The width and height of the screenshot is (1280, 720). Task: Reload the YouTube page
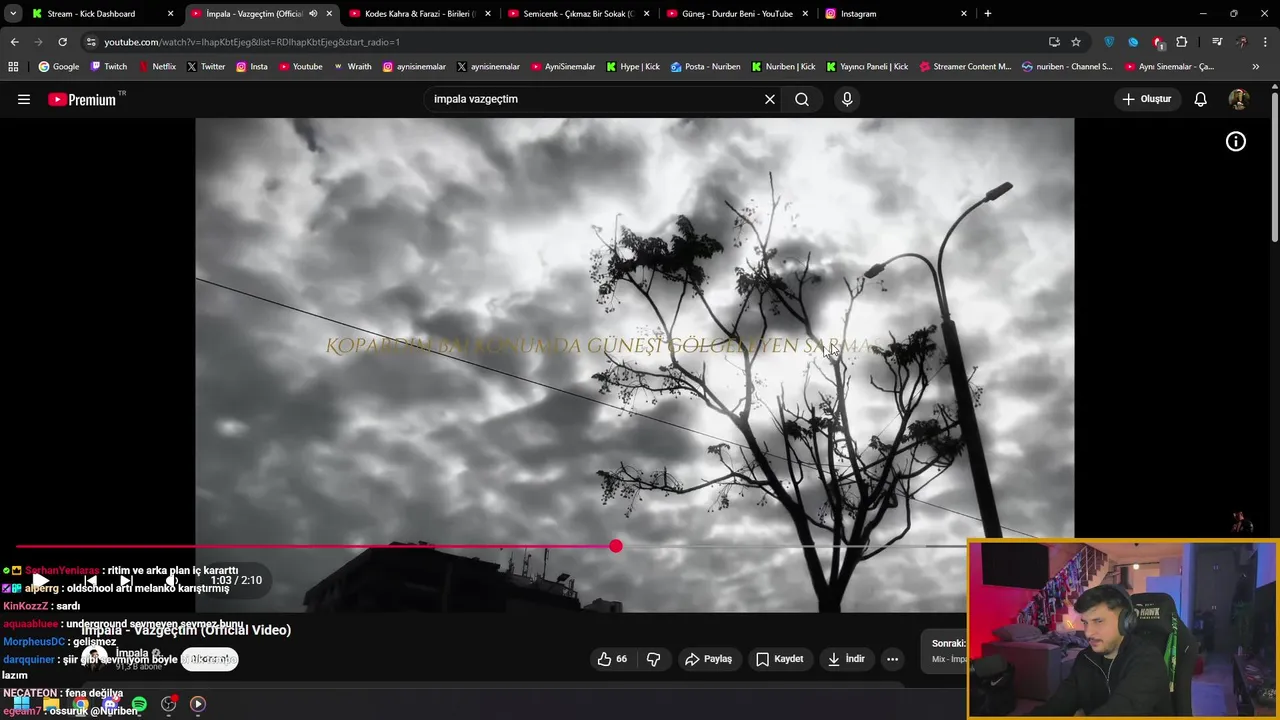[62, 42]
